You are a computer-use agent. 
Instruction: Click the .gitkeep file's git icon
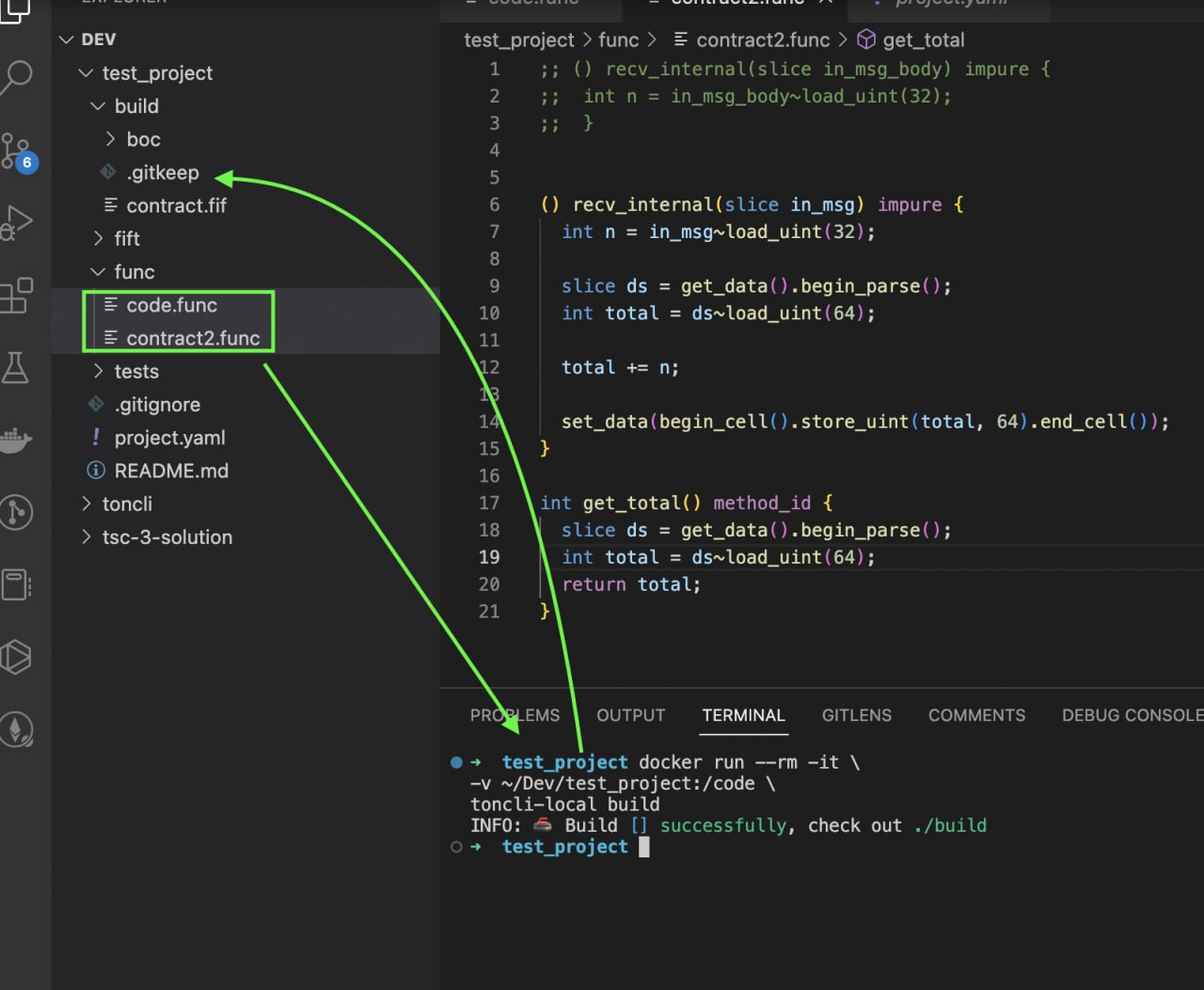click(109, 172)
